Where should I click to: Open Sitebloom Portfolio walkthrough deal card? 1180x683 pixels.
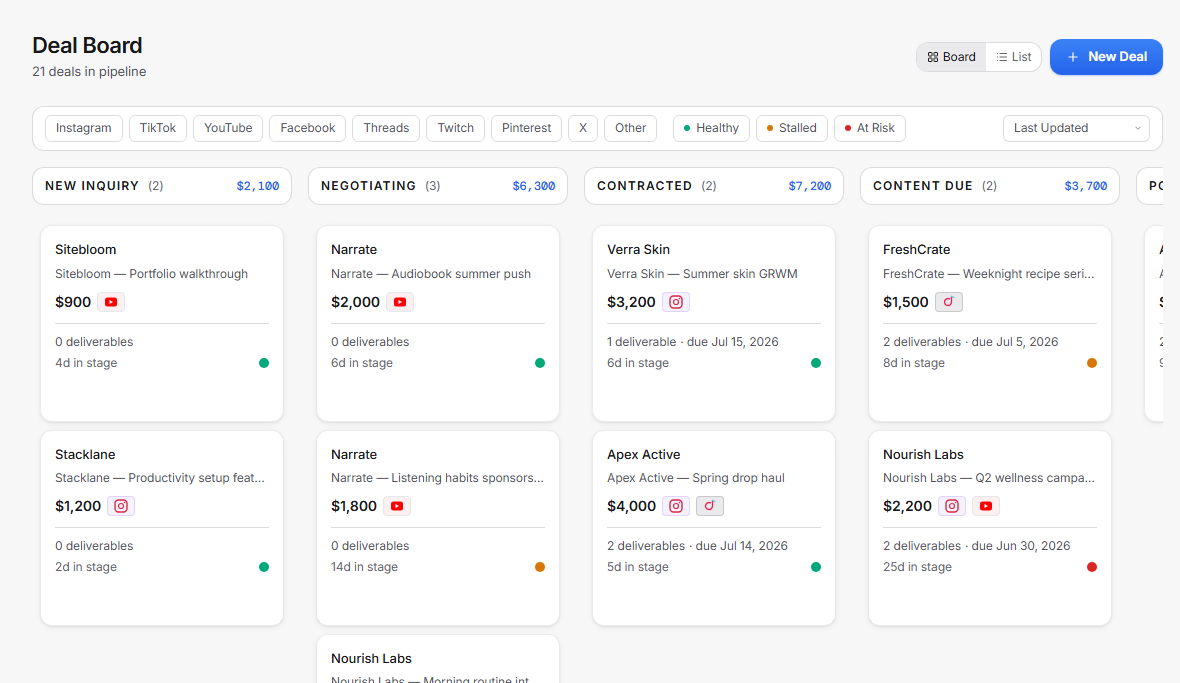point(162,323)
